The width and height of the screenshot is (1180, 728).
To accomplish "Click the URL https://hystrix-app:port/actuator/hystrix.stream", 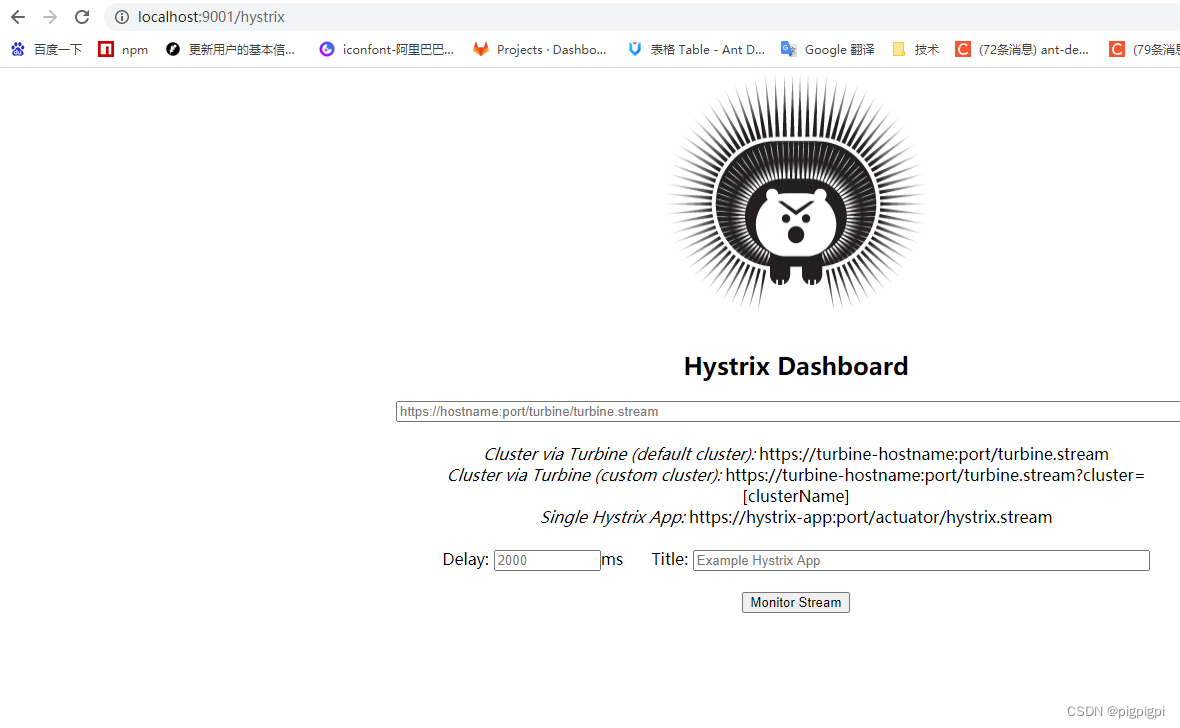I will click(871, 517).
